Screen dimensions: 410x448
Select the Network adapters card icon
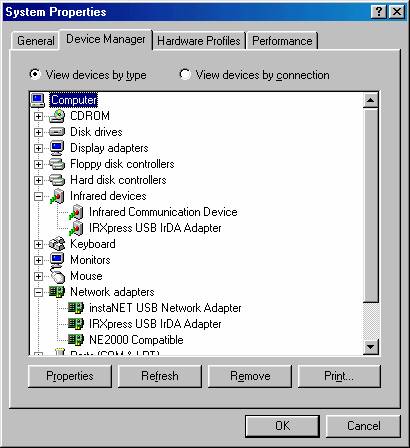tap(57, 292)
